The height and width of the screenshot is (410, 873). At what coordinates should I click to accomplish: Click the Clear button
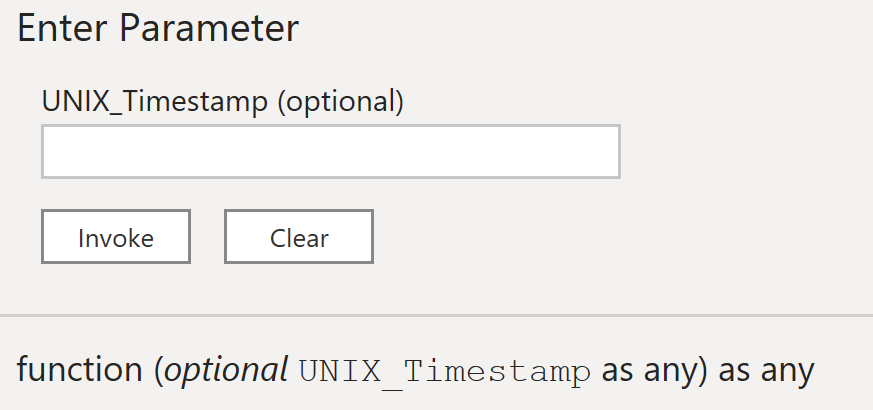(x=299, y=237)
